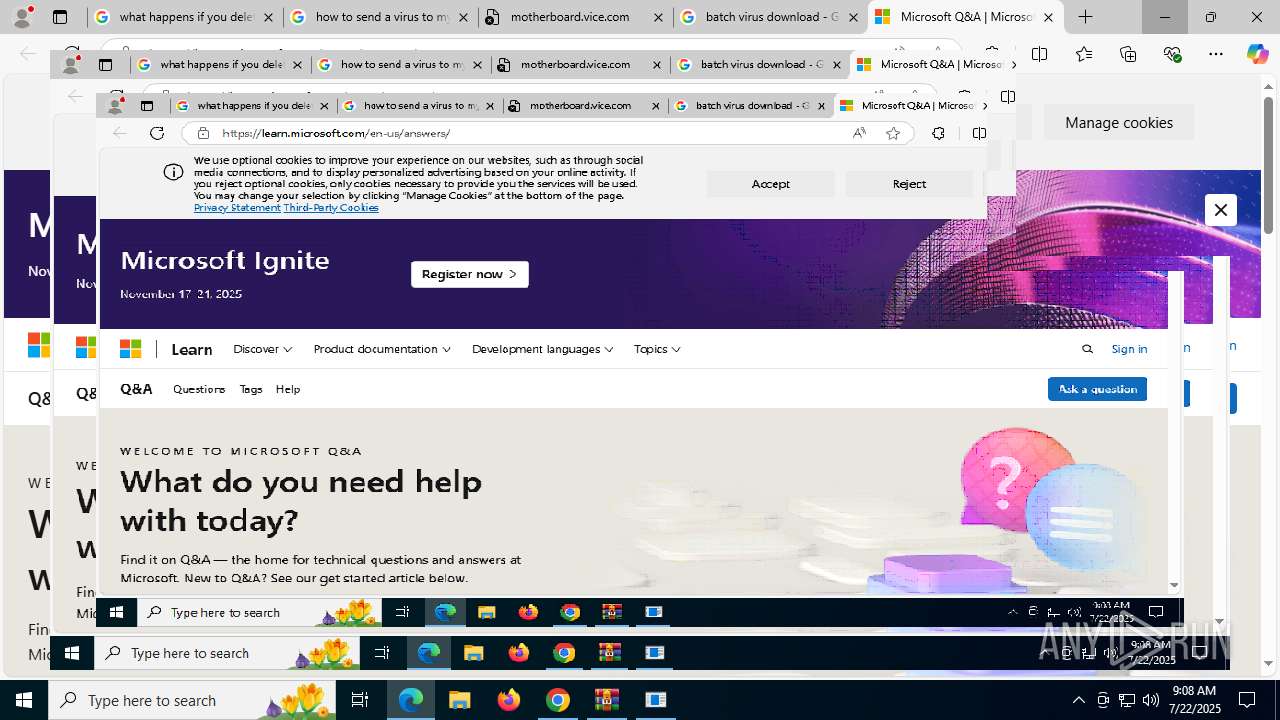Click Manage cookies button
The width and height of the screenshot is (1280, 720).
point(1119,122)
